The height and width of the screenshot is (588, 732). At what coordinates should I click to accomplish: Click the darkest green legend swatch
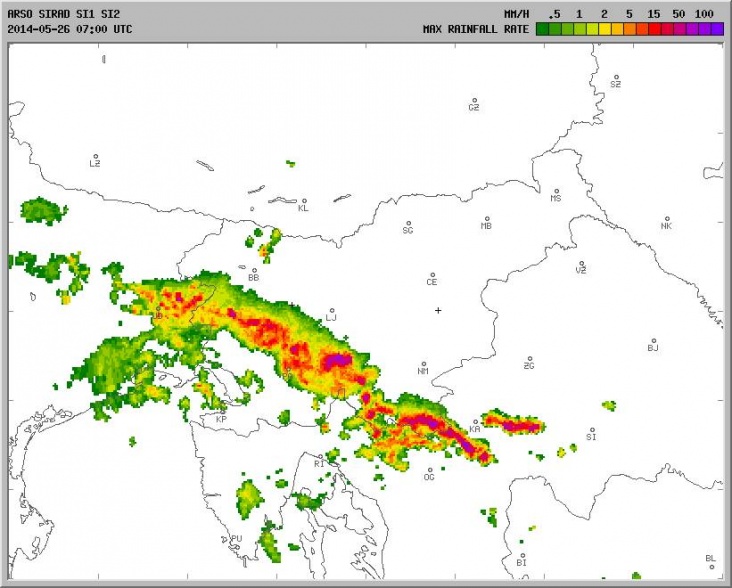542,29
